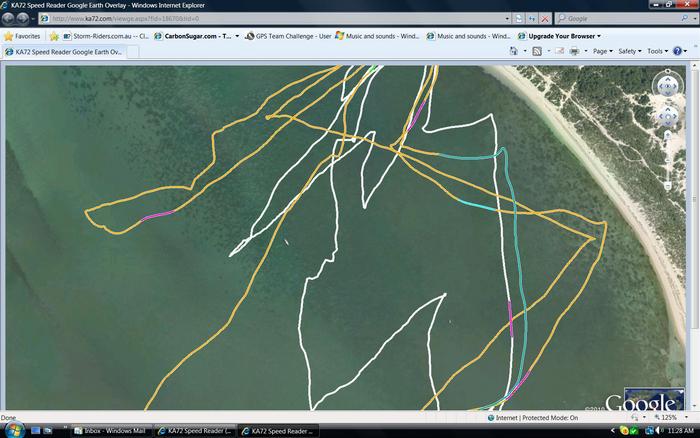
Task: Click the Google Earth look-around compass control
Action: (x=666, y=88)
